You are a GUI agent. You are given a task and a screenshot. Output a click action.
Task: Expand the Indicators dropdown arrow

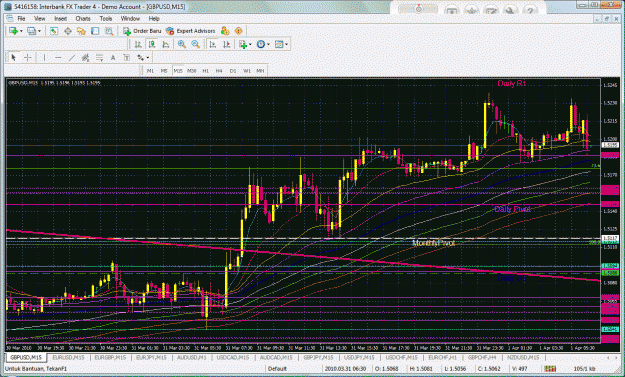(x=250, y=44)
